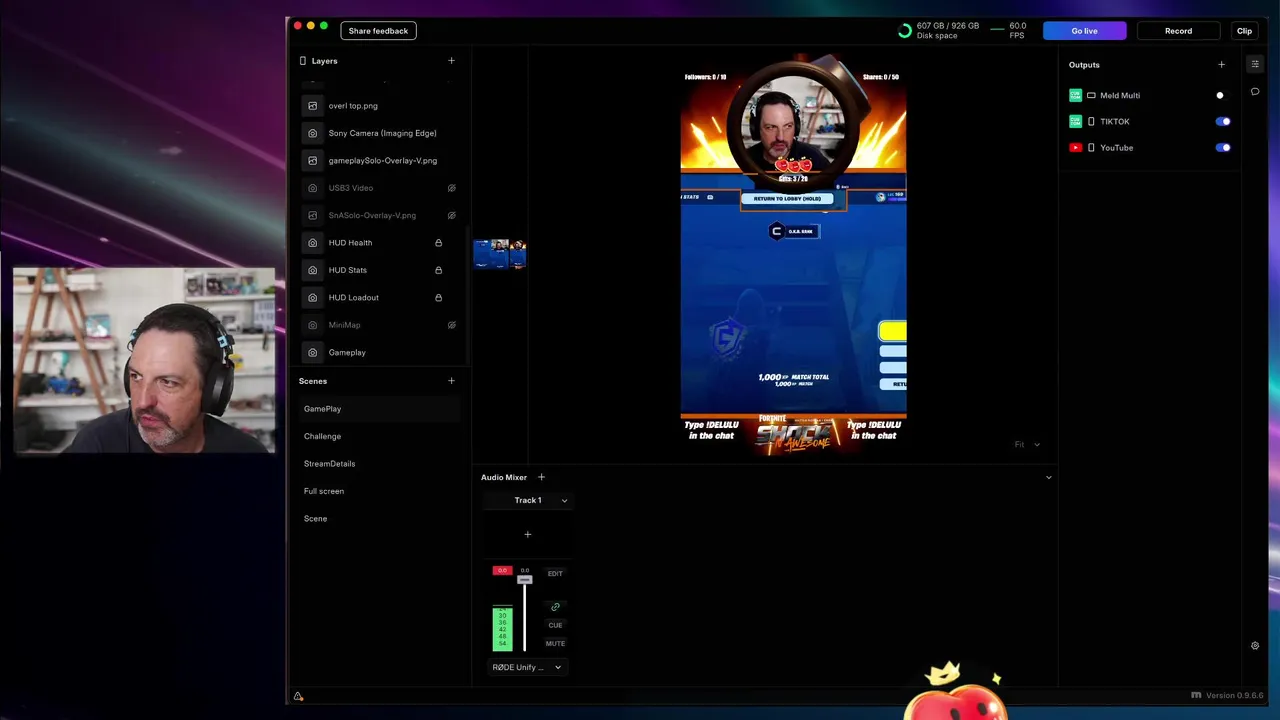Viewport: 1280px width, 720px height.
Task: Unlock the HUD Stats layer lock icon
Action: (x=438, y=270)
